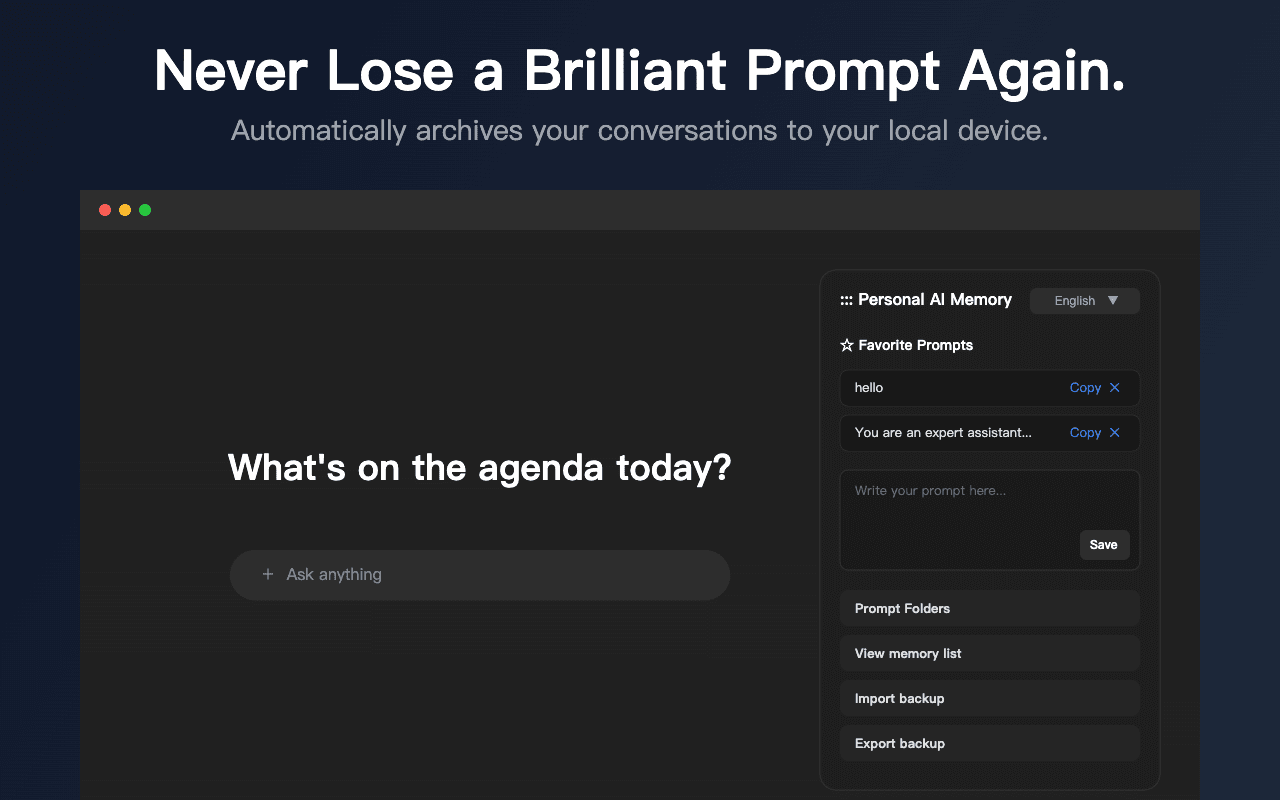Open View memory list
The image size is (1280, 800).
989,653
